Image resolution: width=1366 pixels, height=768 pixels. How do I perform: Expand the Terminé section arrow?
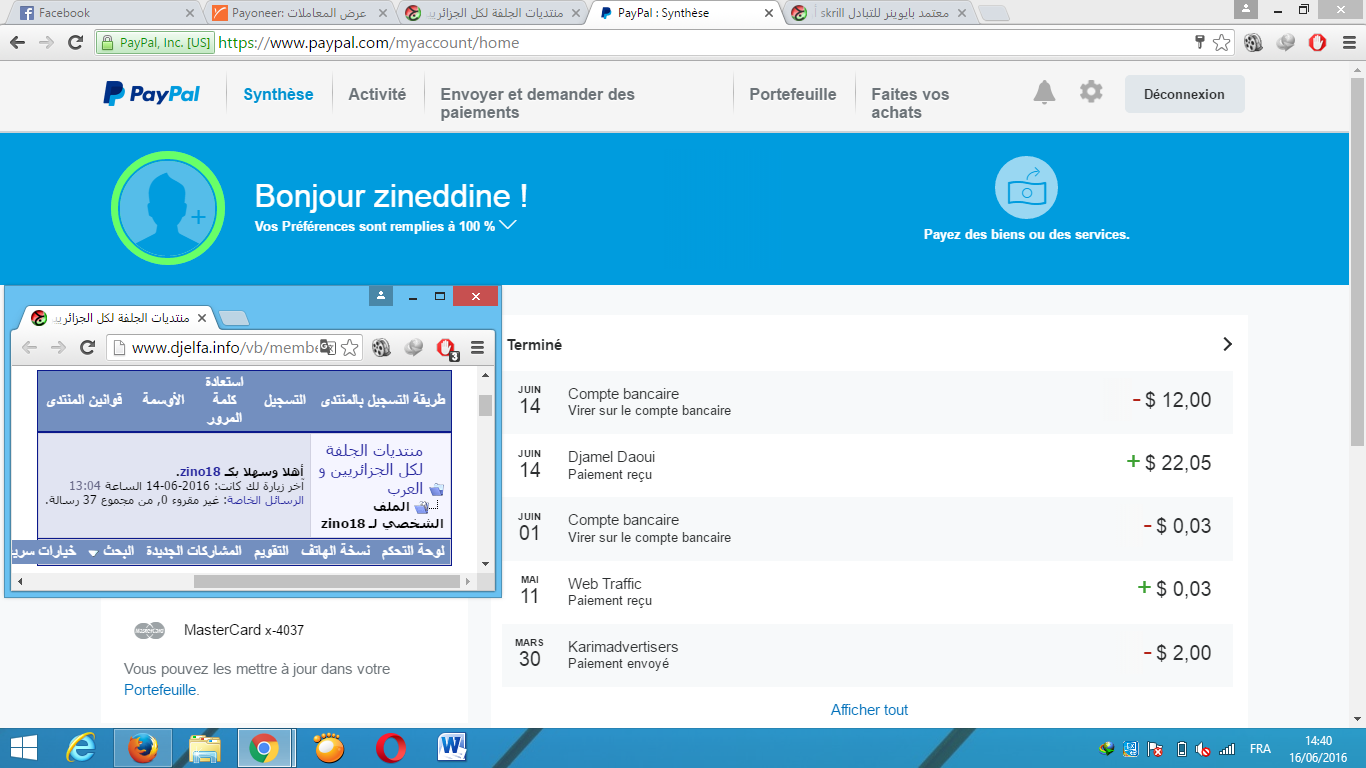1227,344
